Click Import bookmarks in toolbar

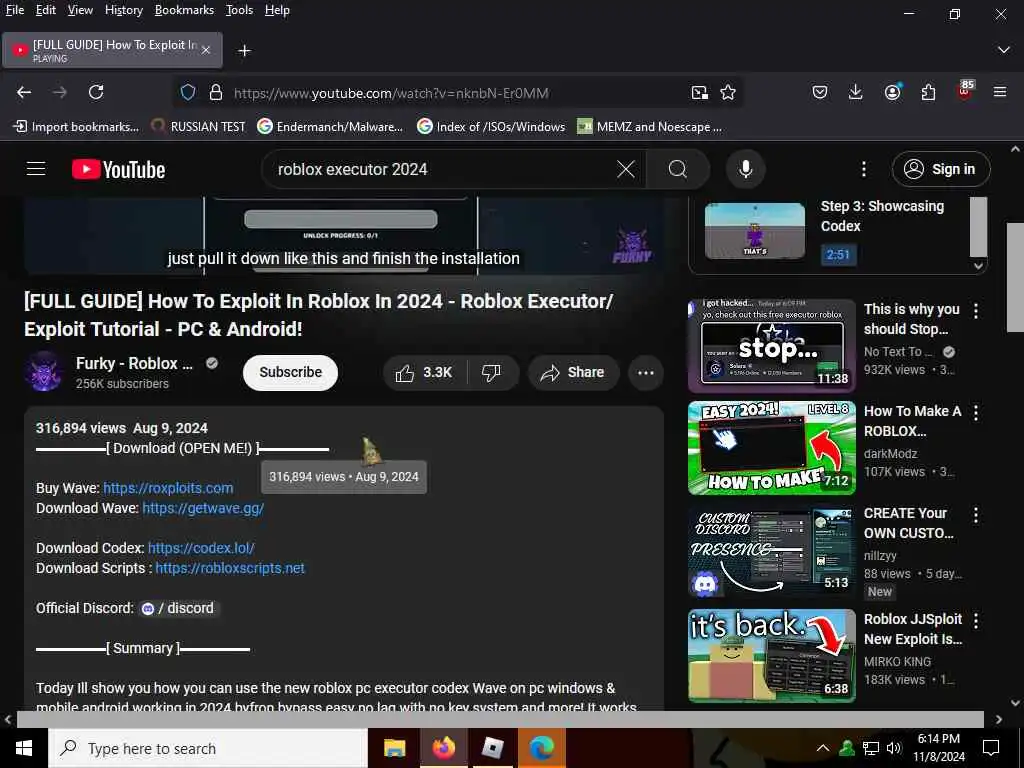pos(76,127)
